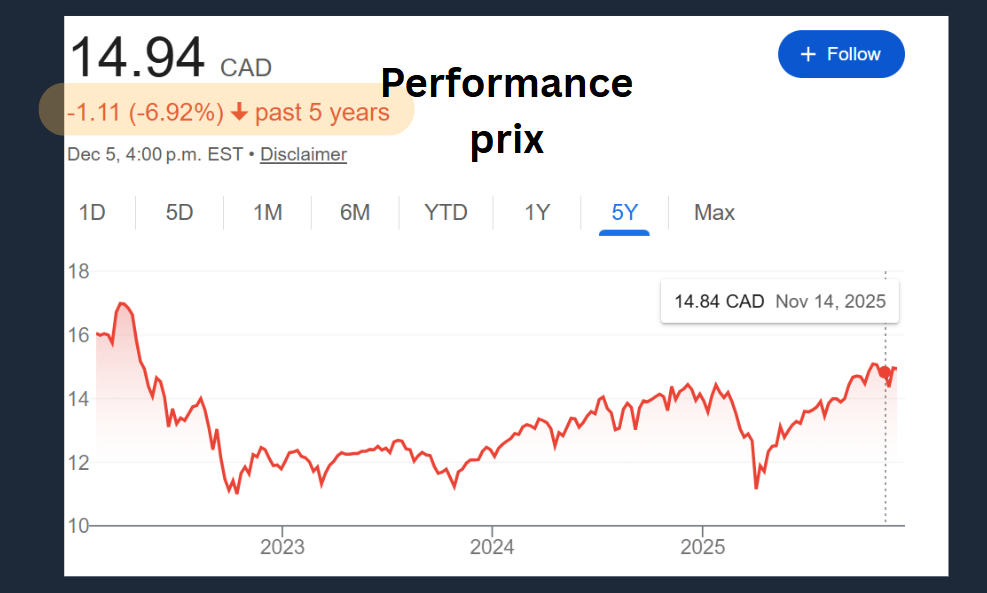Image resolution: width=987 pixels, height=593 pixels.
Task: Toggle the 1Y chart range
Action: (x=536, y=212)
